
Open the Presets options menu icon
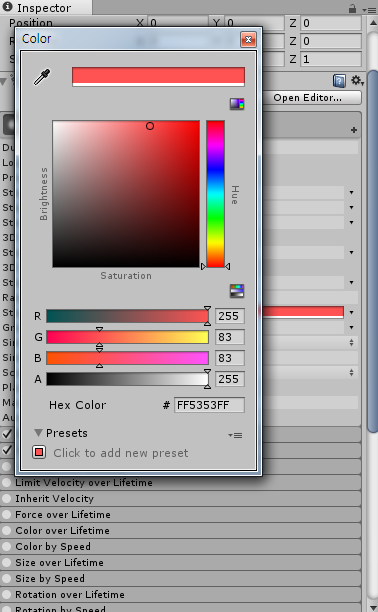(x=235, y=435)
